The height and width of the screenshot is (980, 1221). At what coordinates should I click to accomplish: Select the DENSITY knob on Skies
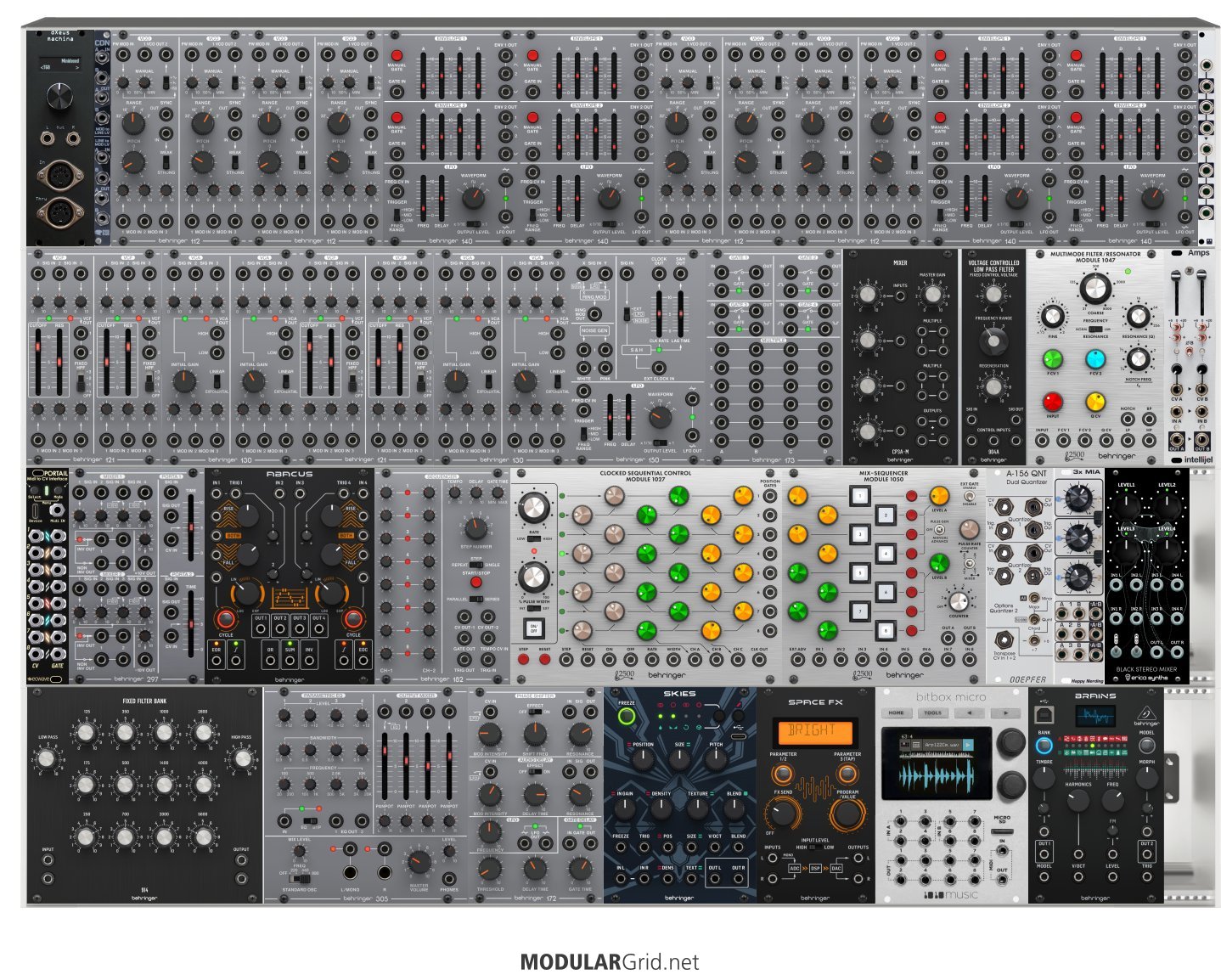click(661, 808)
